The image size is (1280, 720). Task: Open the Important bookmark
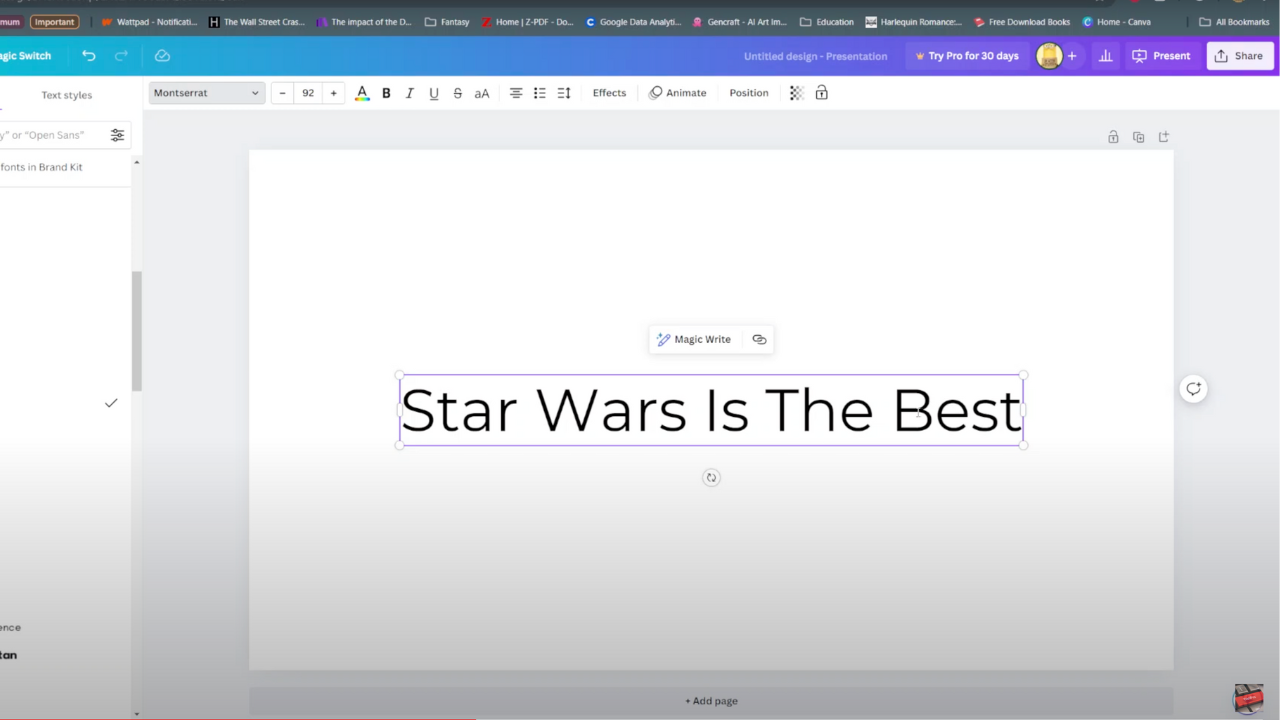(x=54, y=22)
